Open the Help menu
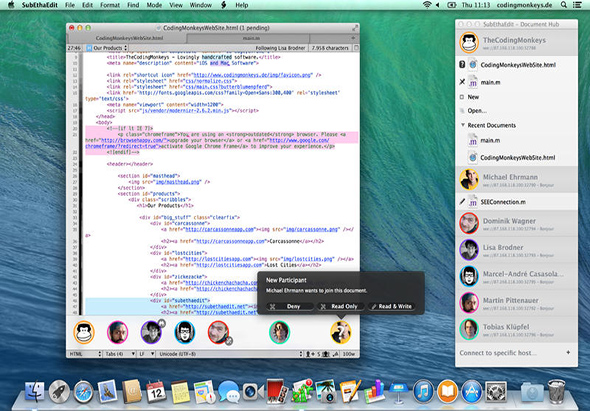The height and width of the screenshot is (411, 590). coord(242,5)
